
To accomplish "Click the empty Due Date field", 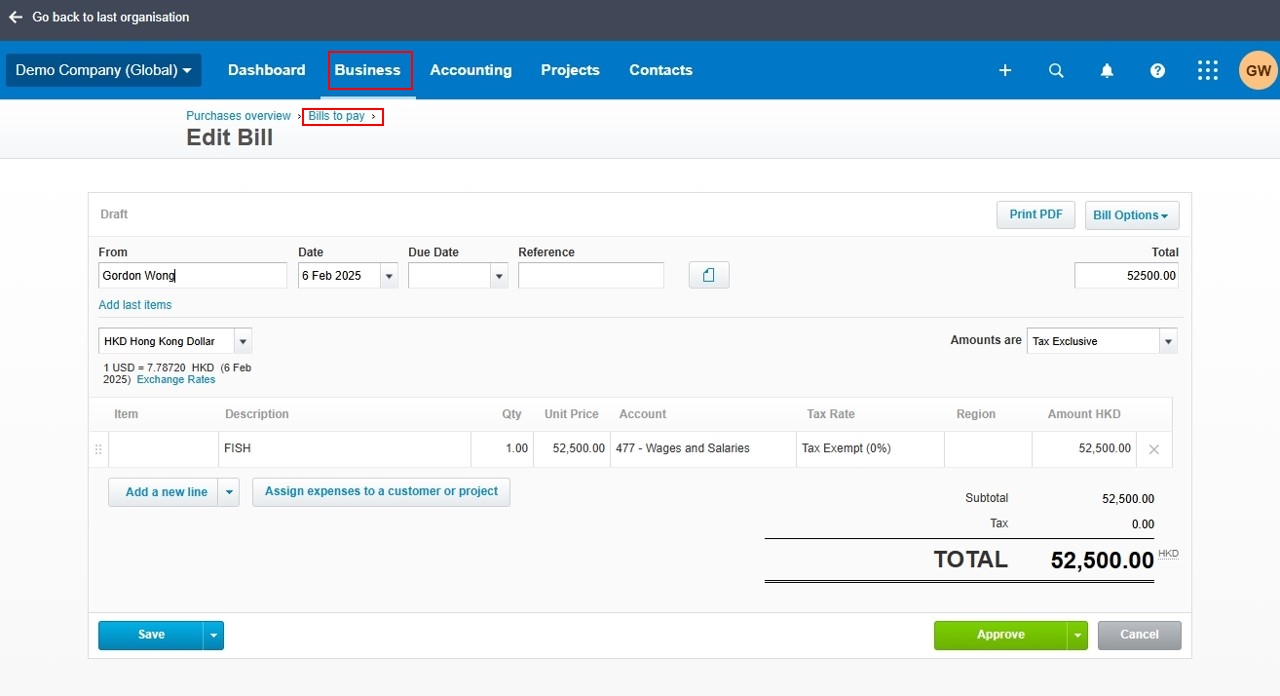I will click(449, 276).
